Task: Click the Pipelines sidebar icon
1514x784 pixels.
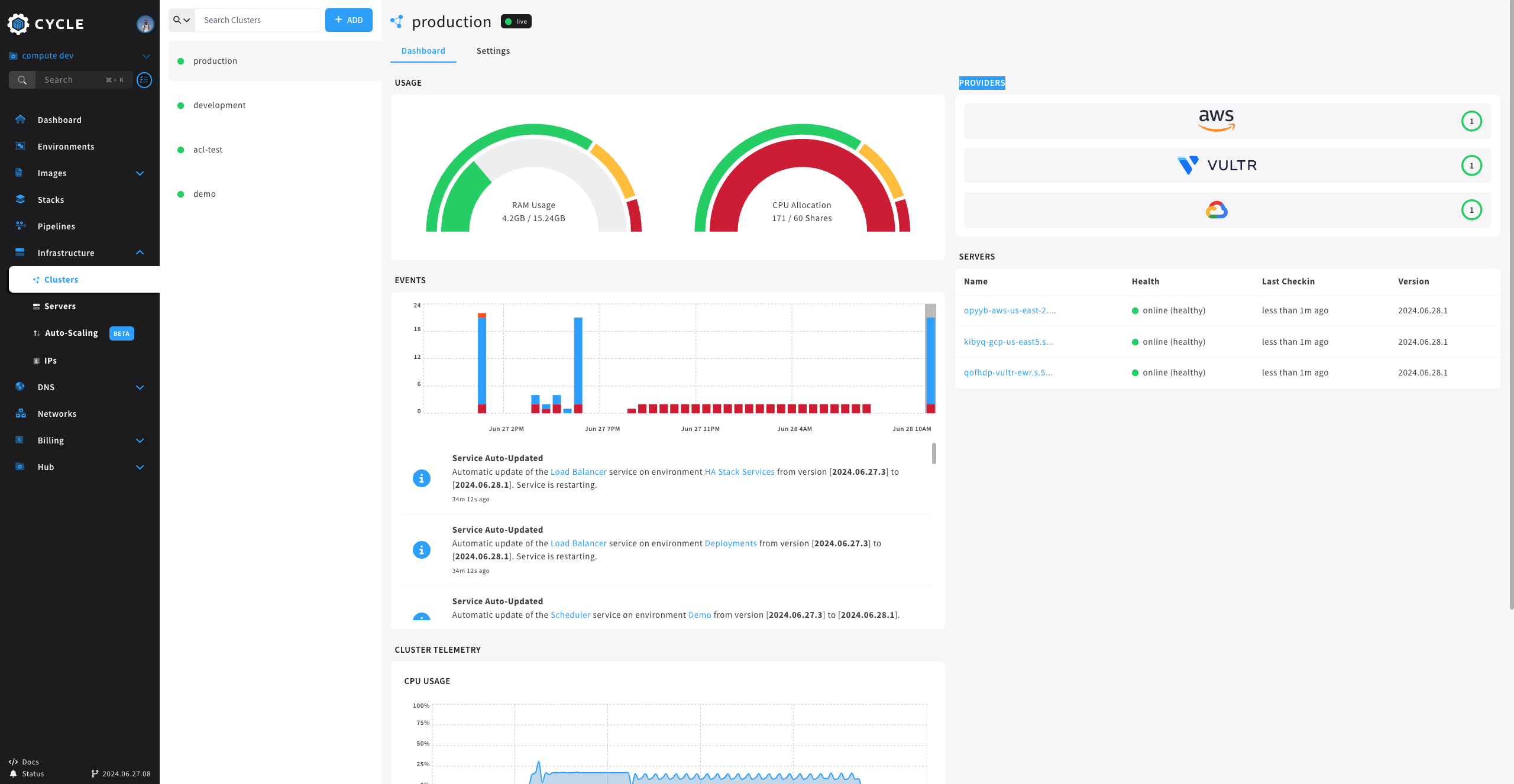Action: (21, 226)
